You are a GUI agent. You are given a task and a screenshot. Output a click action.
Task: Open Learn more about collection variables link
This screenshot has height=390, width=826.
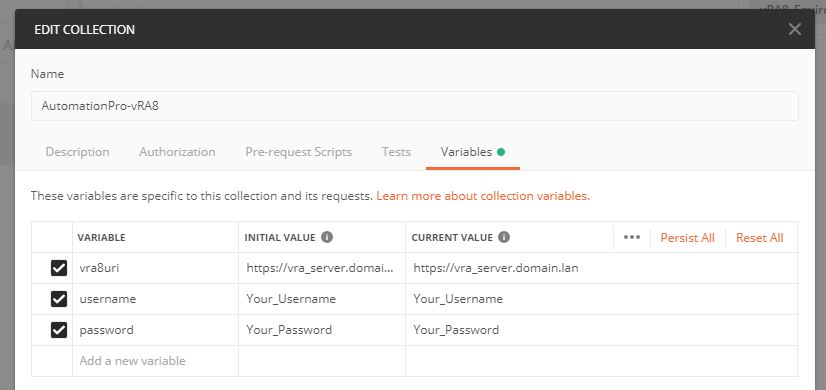483,196
